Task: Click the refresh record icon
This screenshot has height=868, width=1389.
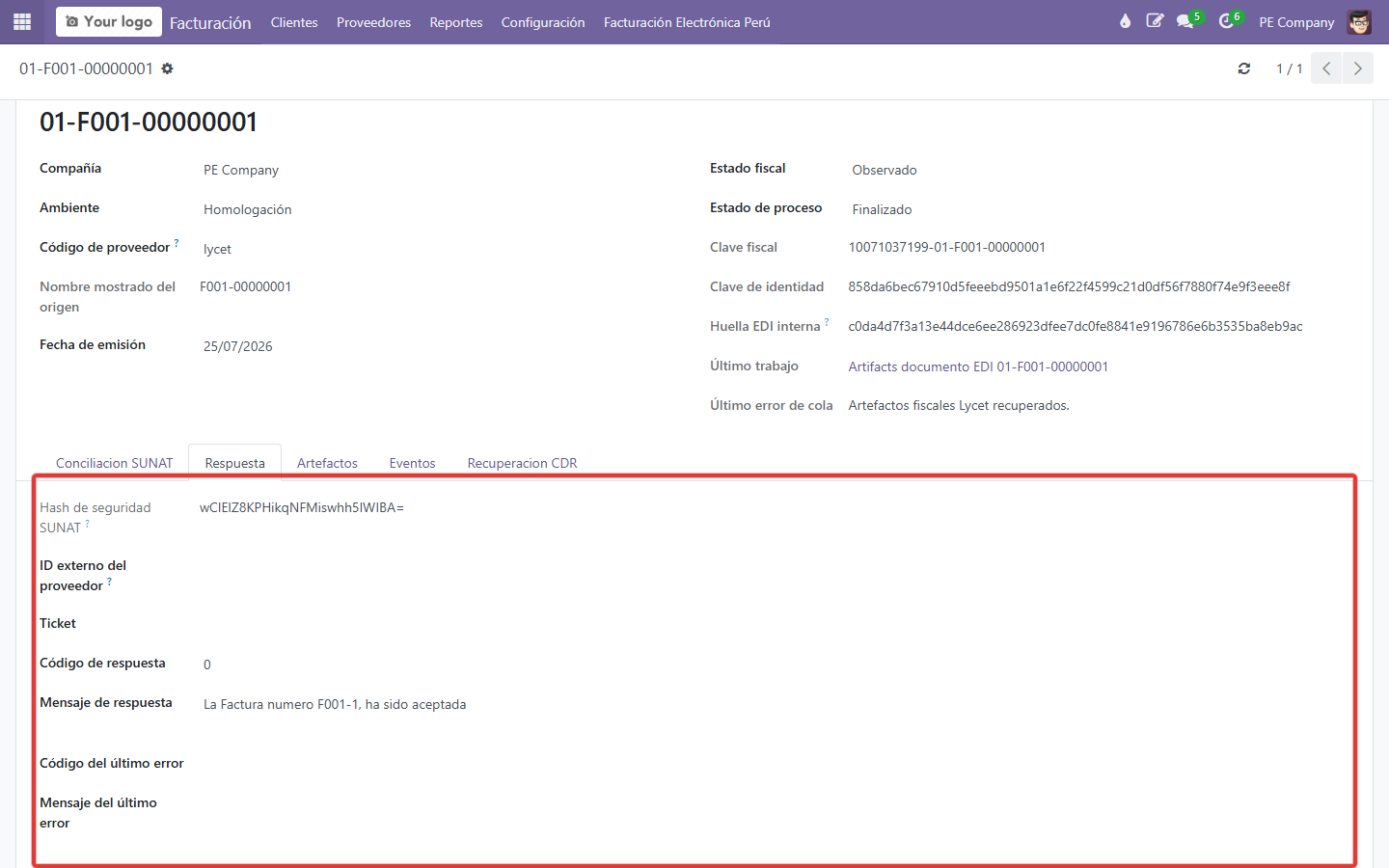Action: [1244, 68]
